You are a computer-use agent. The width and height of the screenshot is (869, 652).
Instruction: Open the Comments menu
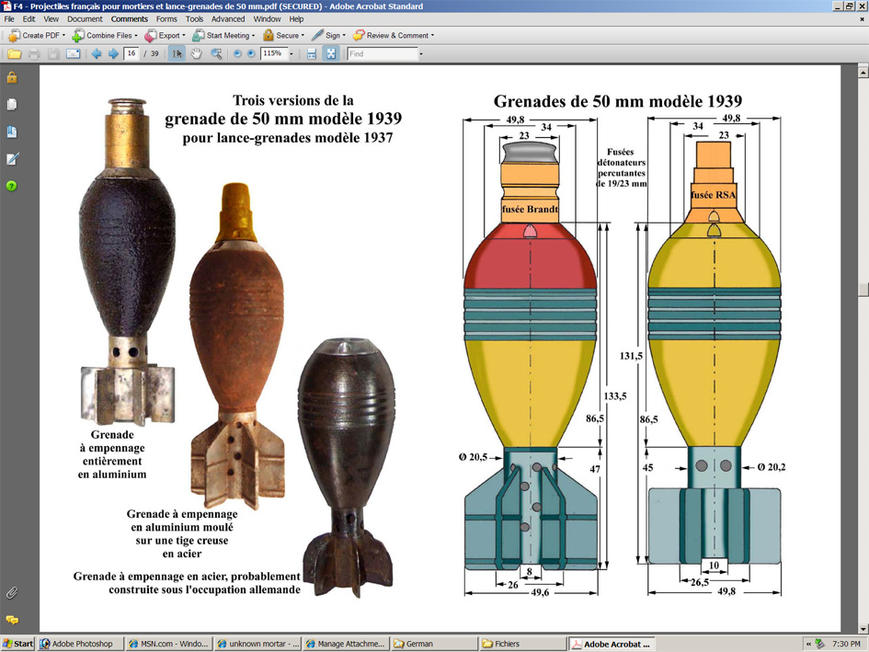[129, 19]
